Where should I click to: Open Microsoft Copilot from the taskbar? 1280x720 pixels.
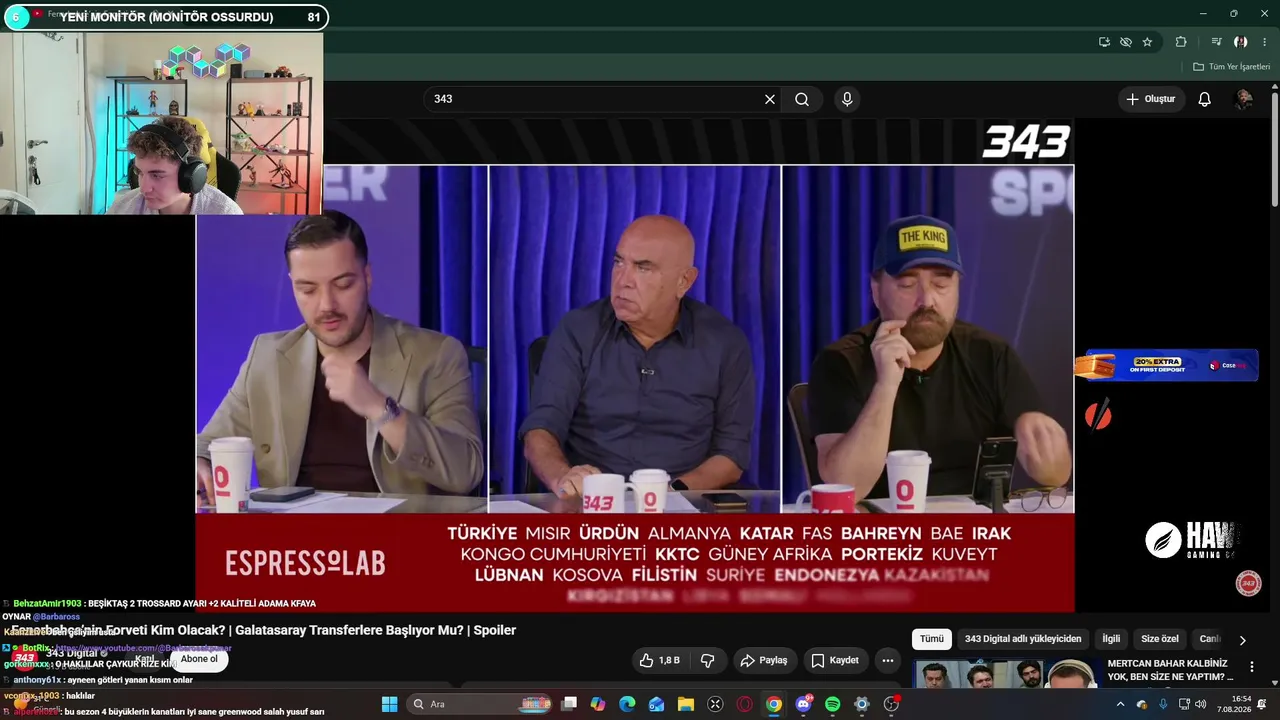[x=598, y=704]
